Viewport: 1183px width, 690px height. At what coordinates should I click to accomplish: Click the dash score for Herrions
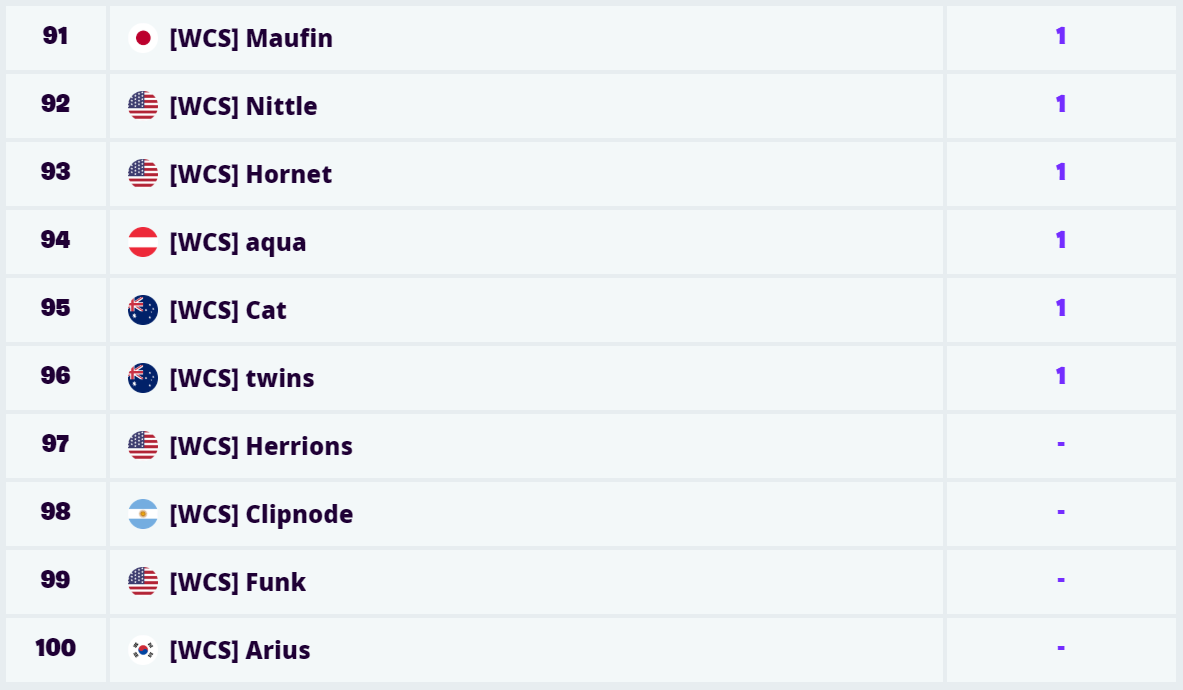point(1061,444)
